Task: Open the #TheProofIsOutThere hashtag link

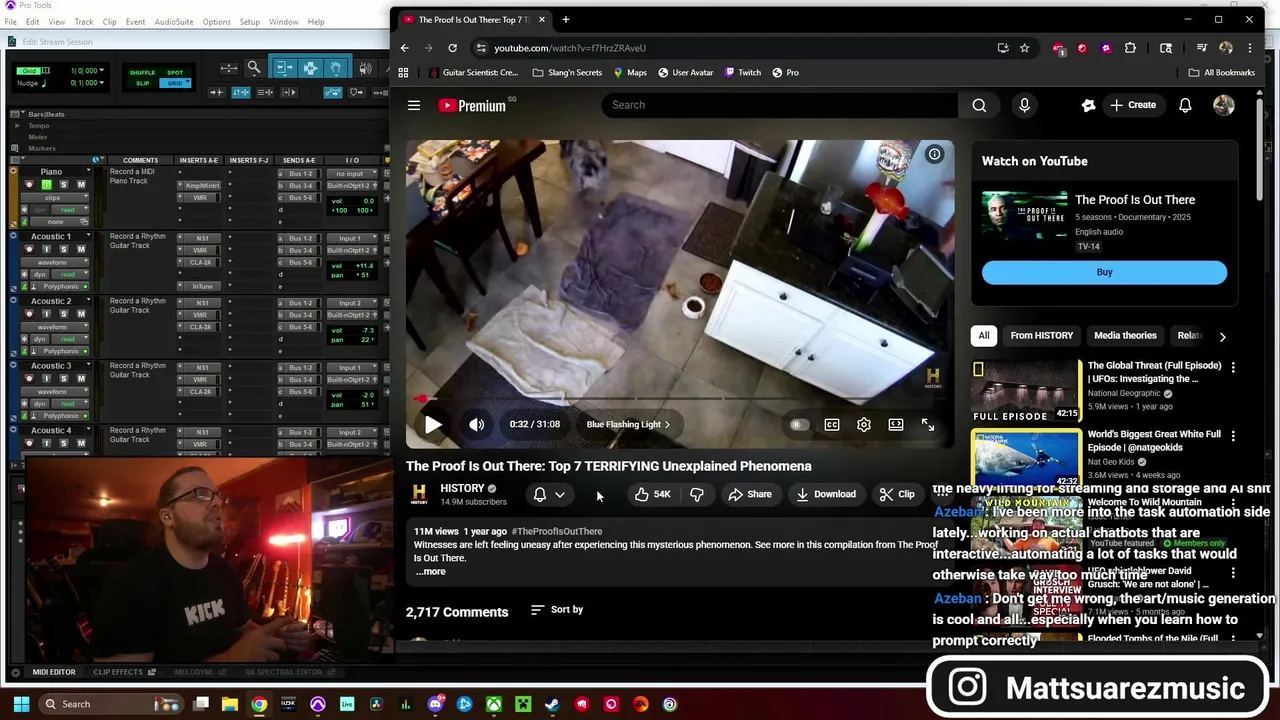Action: 557,531
